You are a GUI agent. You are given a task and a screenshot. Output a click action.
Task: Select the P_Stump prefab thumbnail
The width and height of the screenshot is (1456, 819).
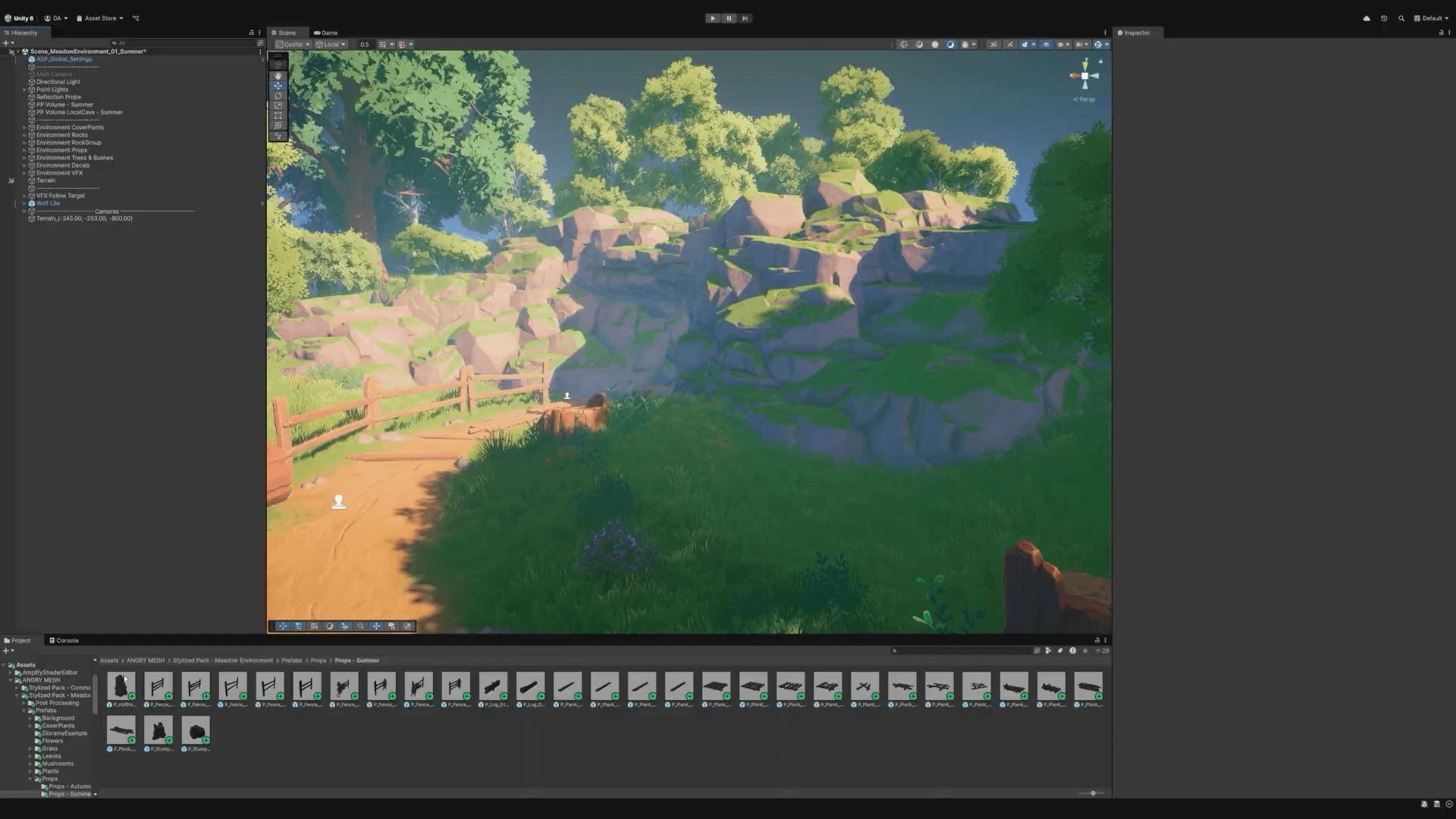pos(158,730)
